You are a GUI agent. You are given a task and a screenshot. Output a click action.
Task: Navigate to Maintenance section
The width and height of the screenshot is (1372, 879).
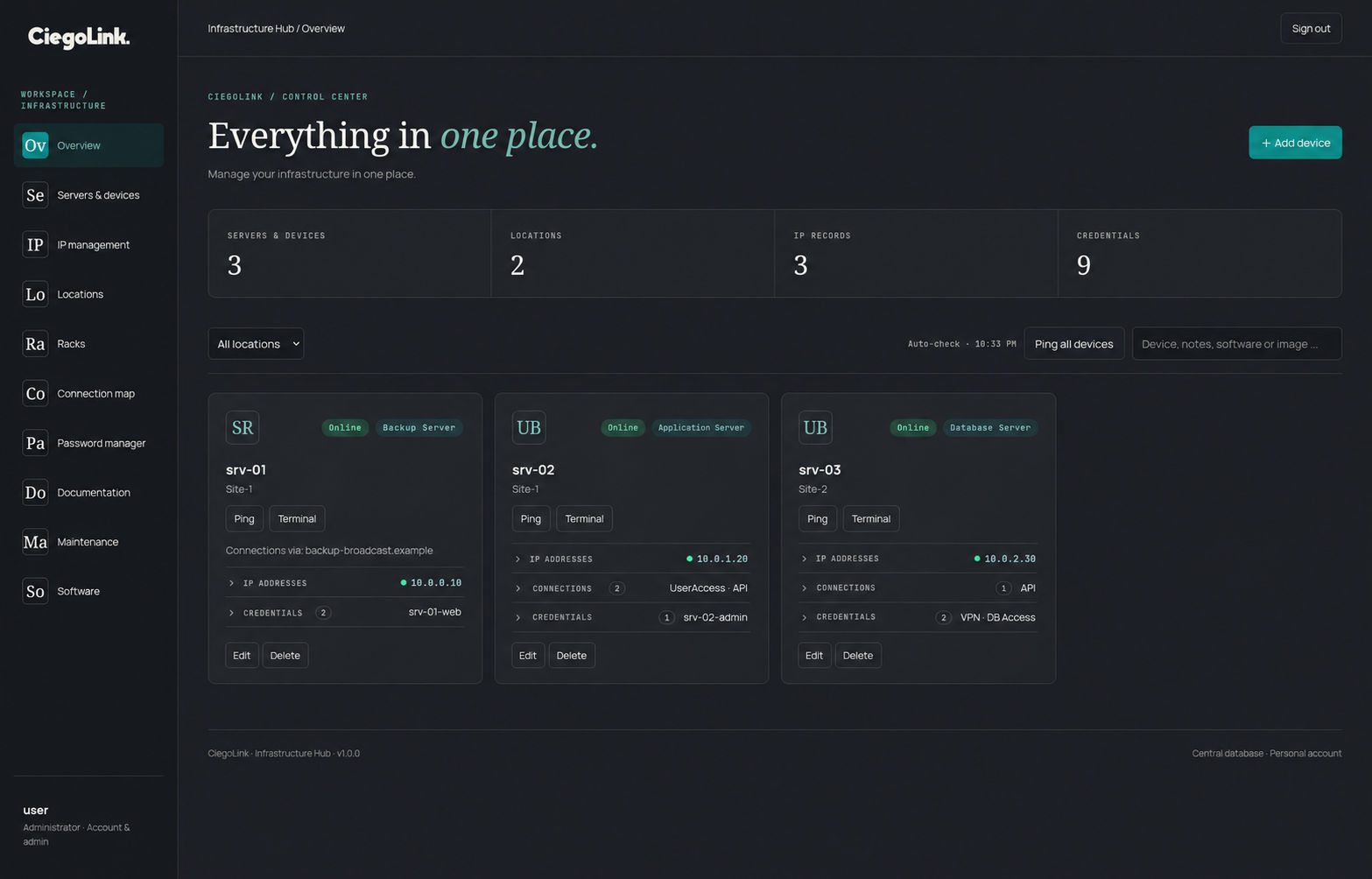click(x=88, y=542)
